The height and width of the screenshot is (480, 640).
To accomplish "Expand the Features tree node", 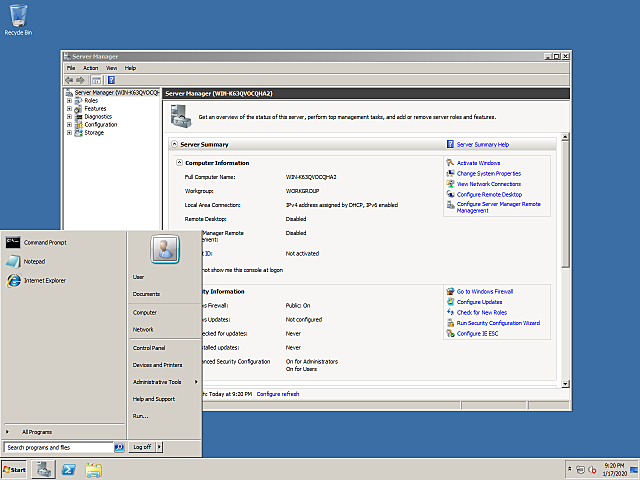I will tap(69, 109).
